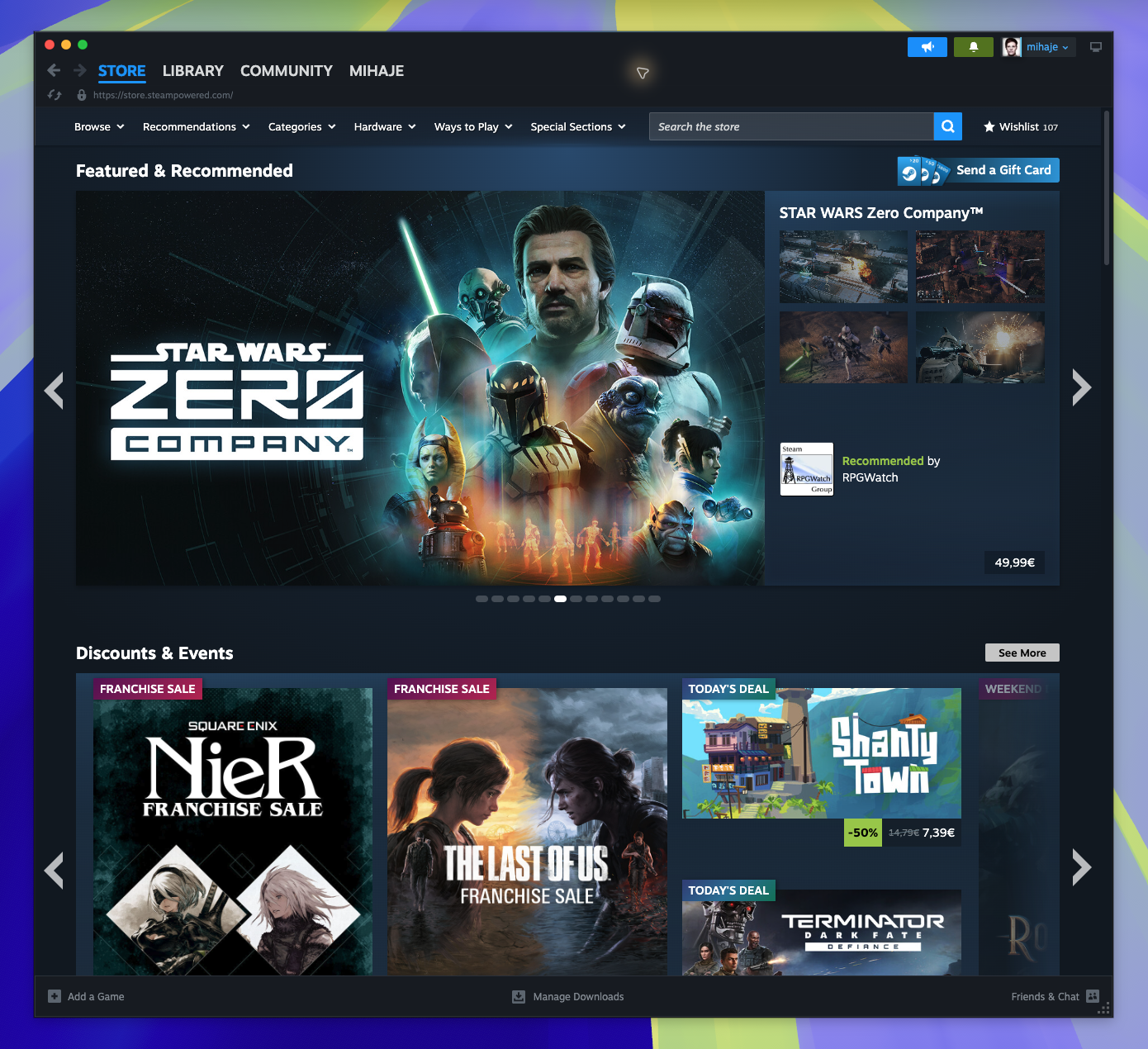Open the Browse dropdown menu

(99, 126)
